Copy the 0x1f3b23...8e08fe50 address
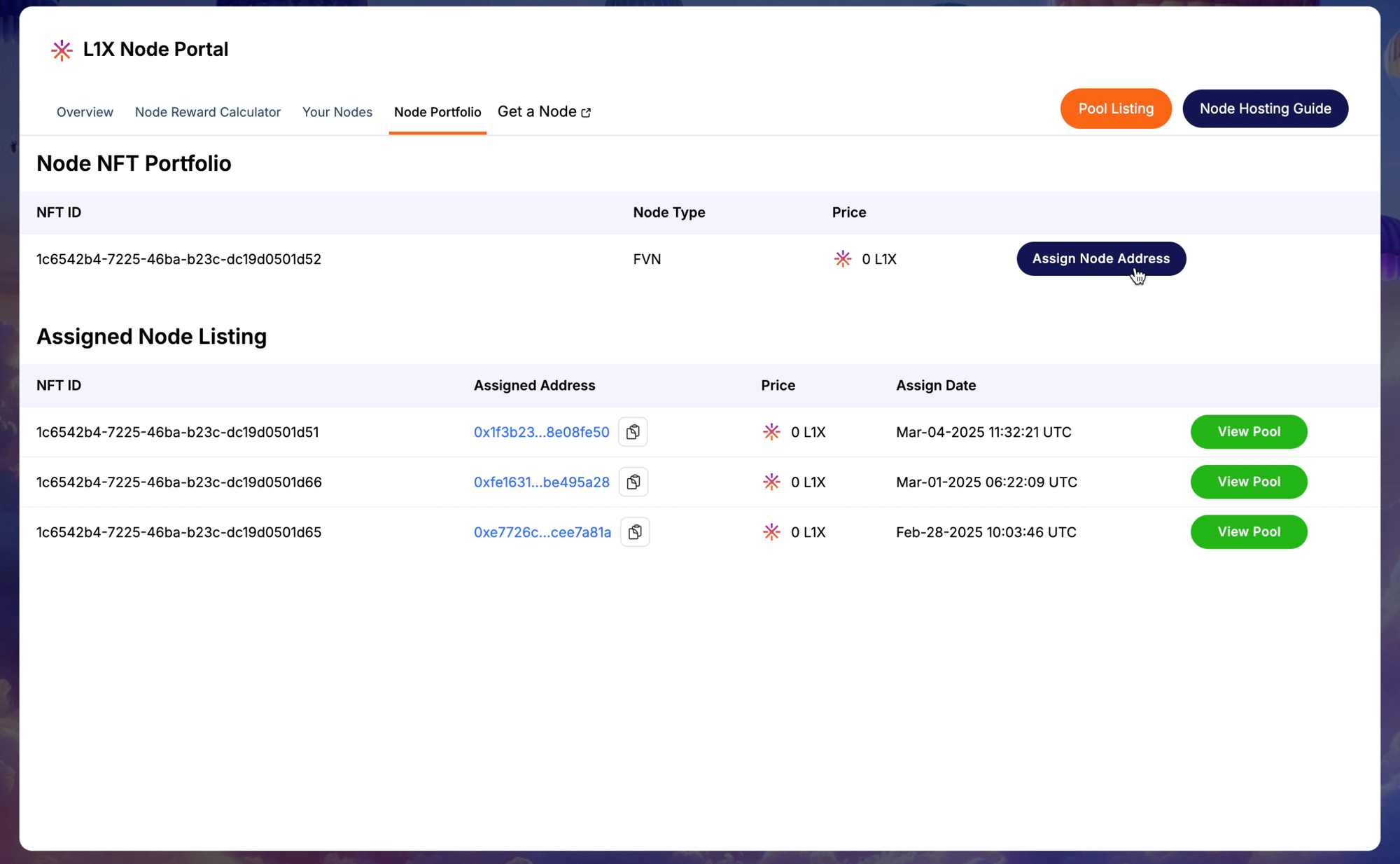The width and height of the screenshot is (1400, 864). [633, 432]
